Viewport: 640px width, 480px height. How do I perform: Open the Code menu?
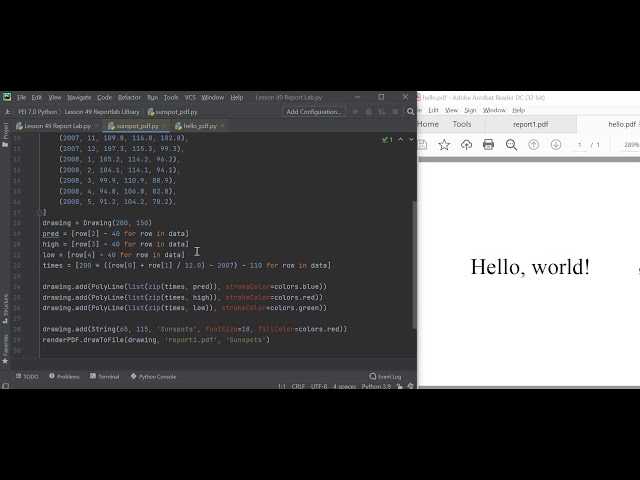(x=104, y=98)
